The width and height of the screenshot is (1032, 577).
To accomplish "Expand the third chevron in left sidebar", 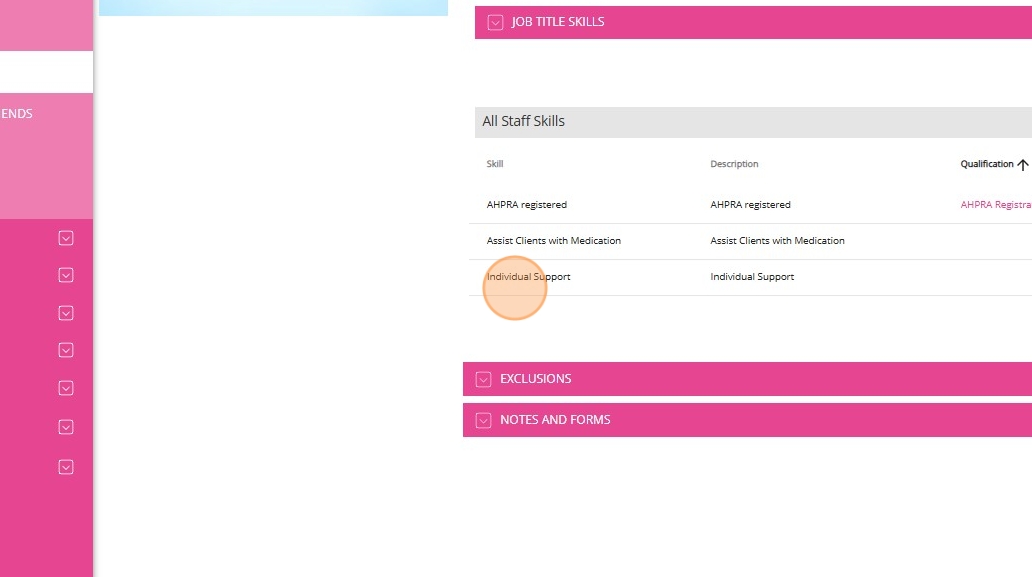I will coord(66,313).
